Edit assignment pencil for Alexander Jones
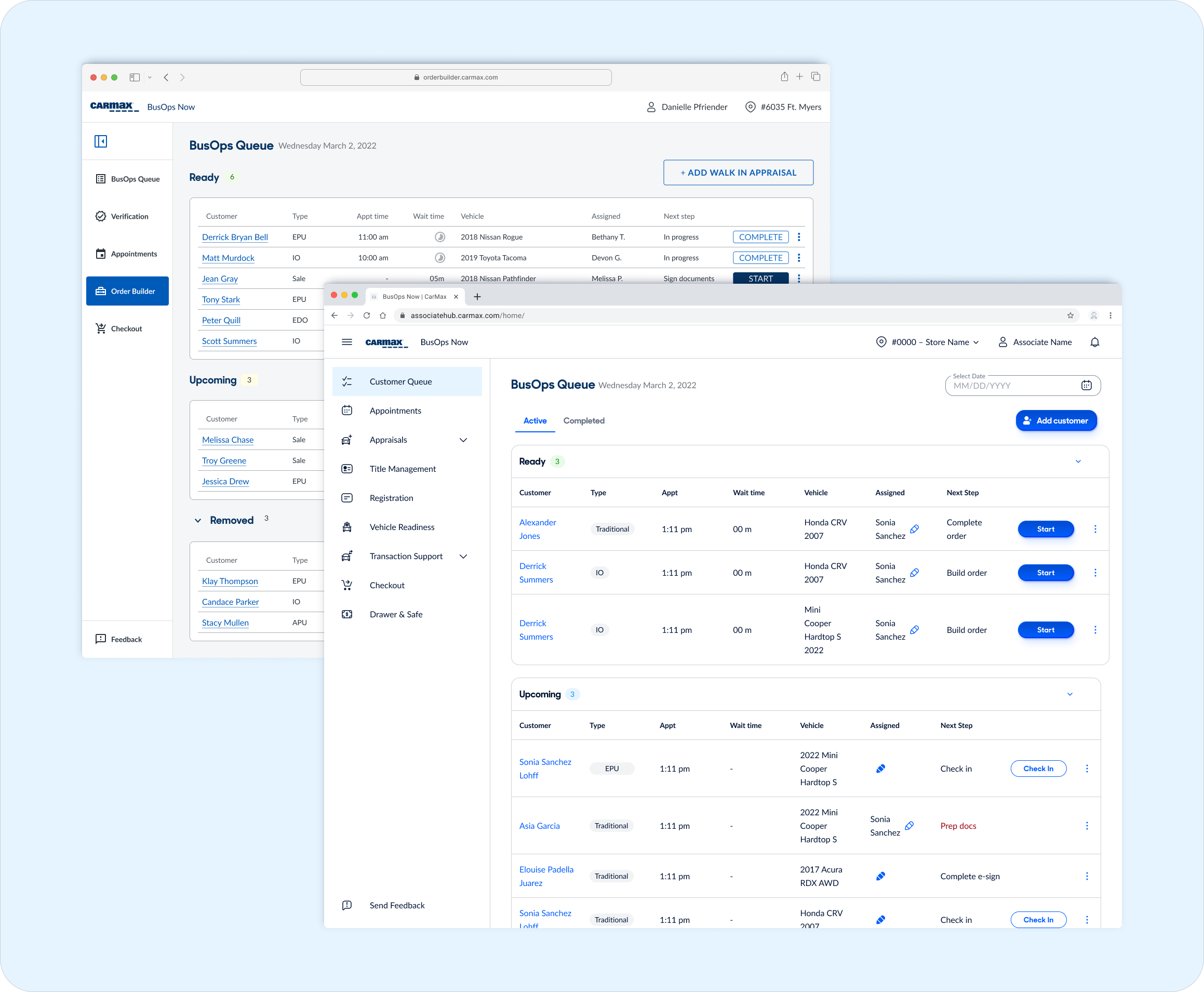Image resolution: width=1204 pixels, height=992 pixels. [x=914, y=529]
